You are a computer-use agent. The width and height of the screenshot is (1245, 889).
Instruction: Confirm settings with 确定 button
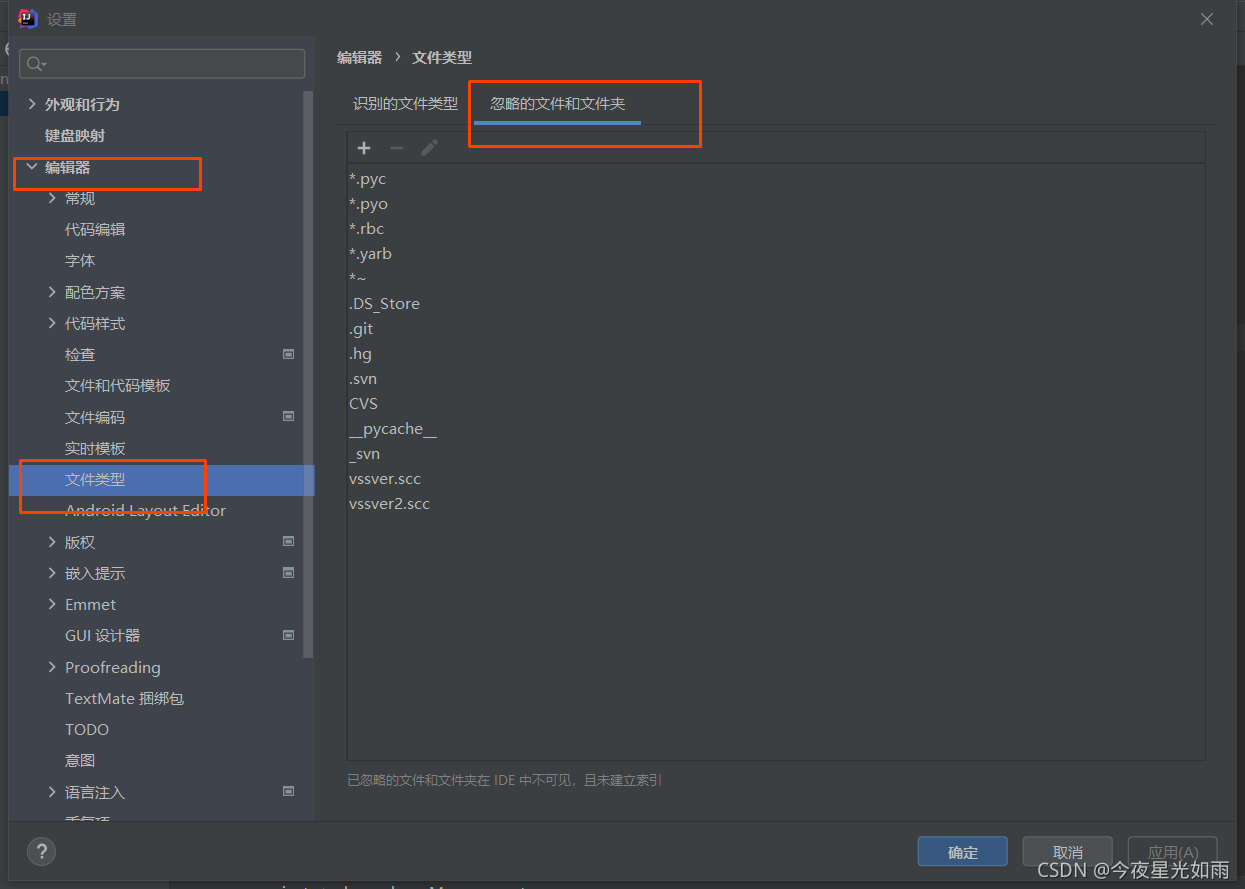(963, 852)
